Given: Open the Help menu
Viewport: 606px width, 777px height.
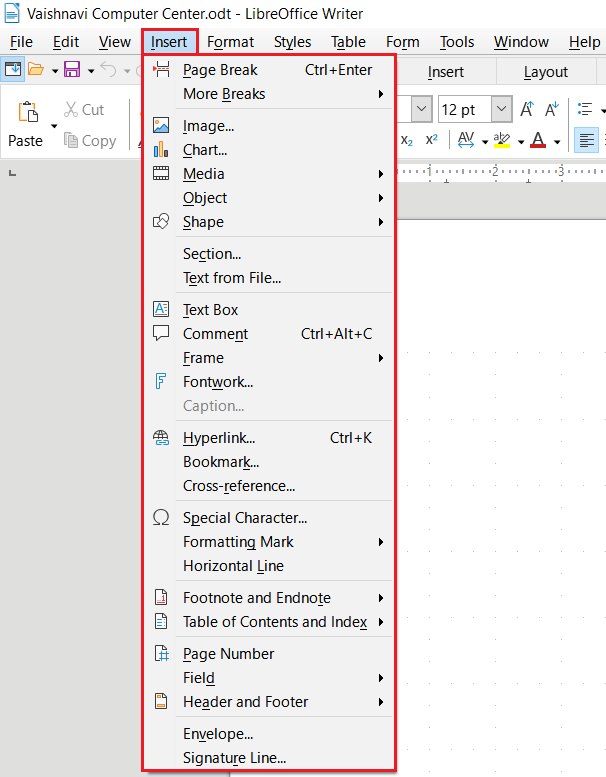Looking at the screenshot, I should (584, 42).
